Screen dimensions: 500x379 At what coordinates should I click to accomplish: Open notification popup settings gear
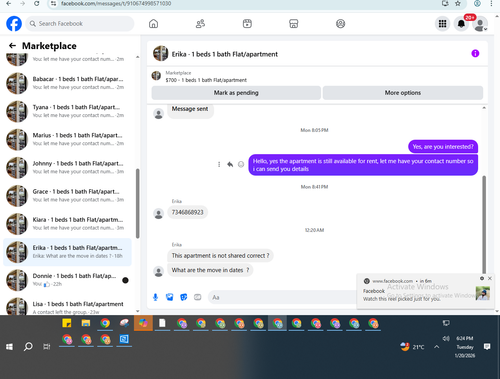coord(482,278)
